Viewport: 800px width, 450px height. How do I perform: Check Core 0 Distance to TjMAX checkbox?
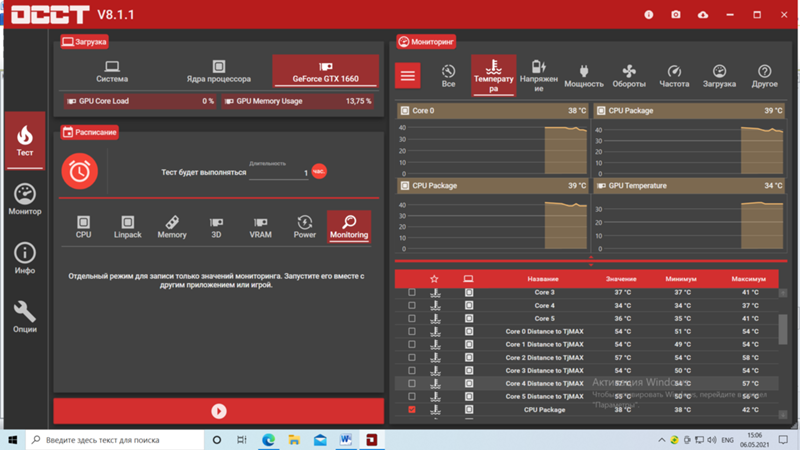(412, 332)
